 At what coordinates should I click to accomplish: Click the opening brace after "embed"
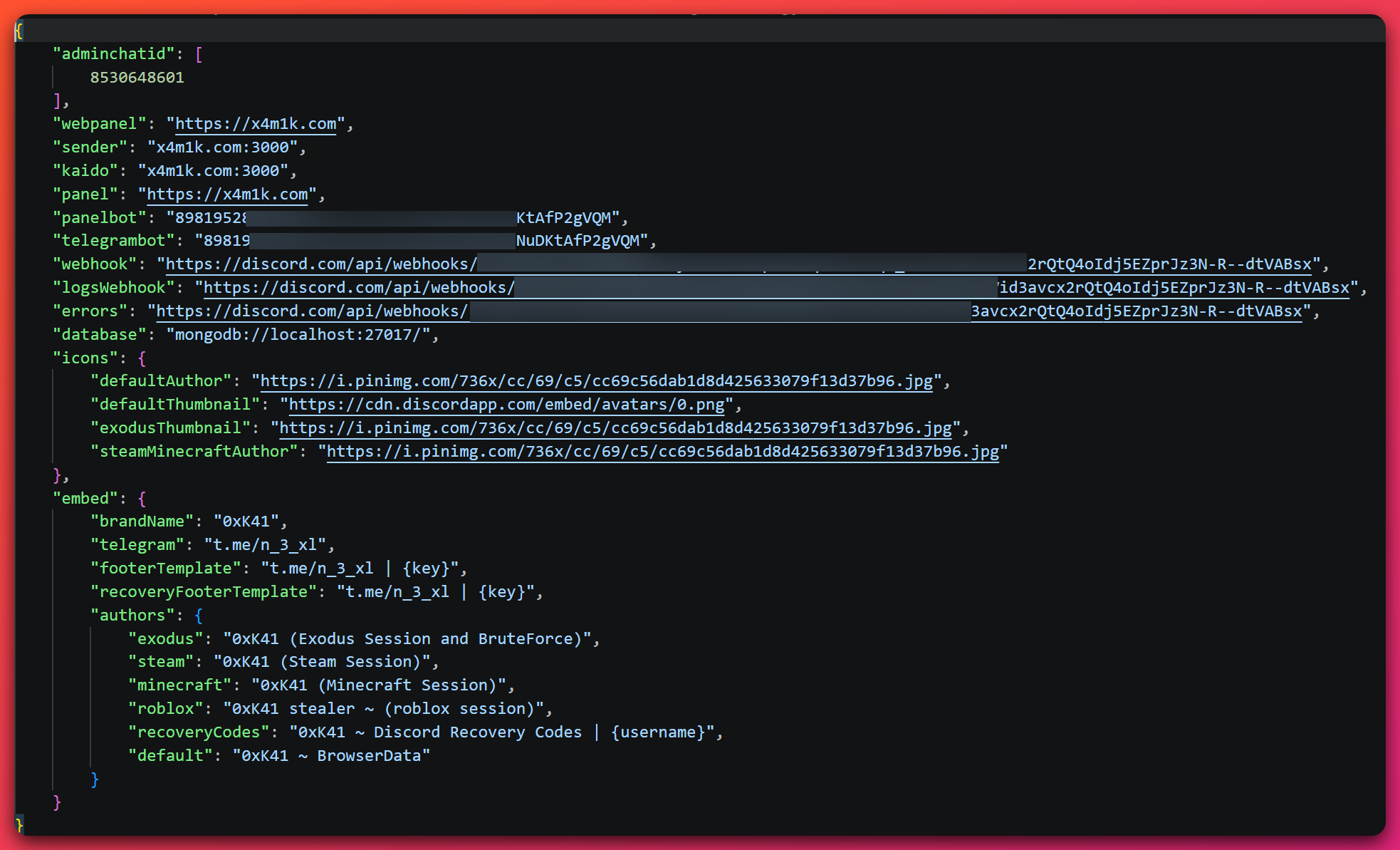(142, 499)
